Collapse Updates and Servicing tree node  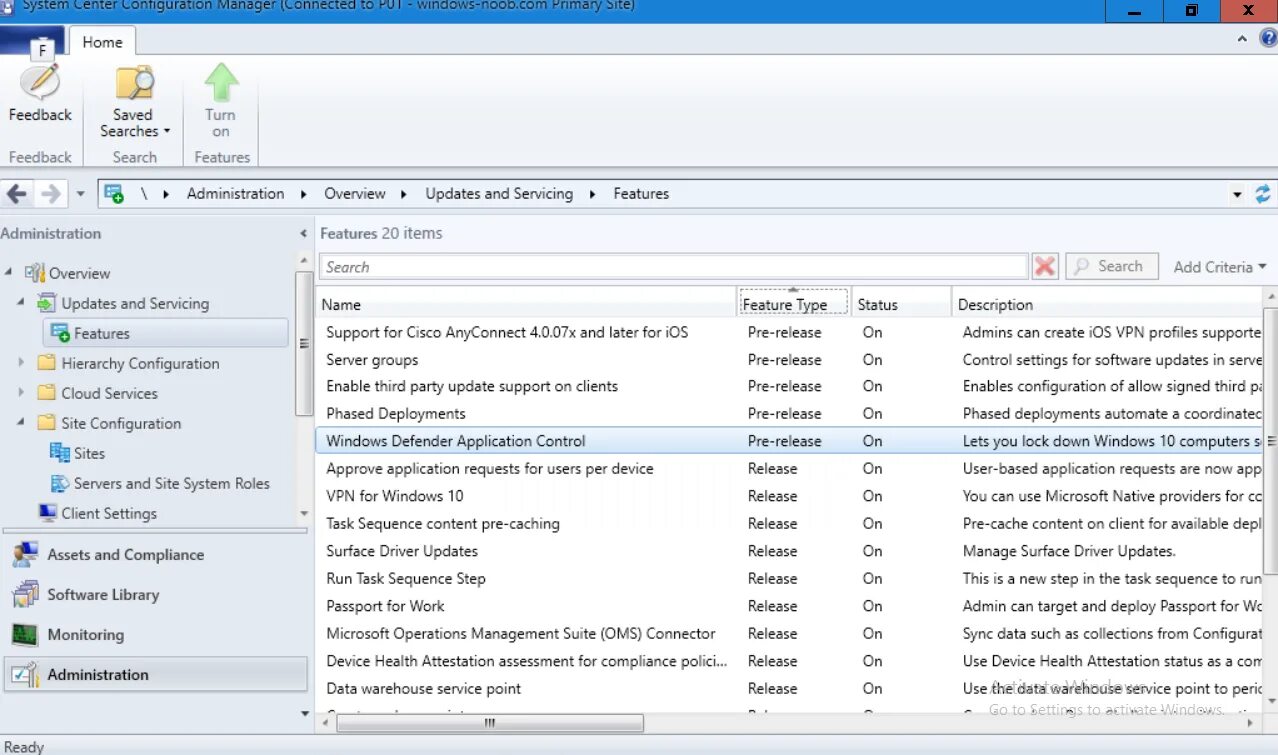click(21, 303)
